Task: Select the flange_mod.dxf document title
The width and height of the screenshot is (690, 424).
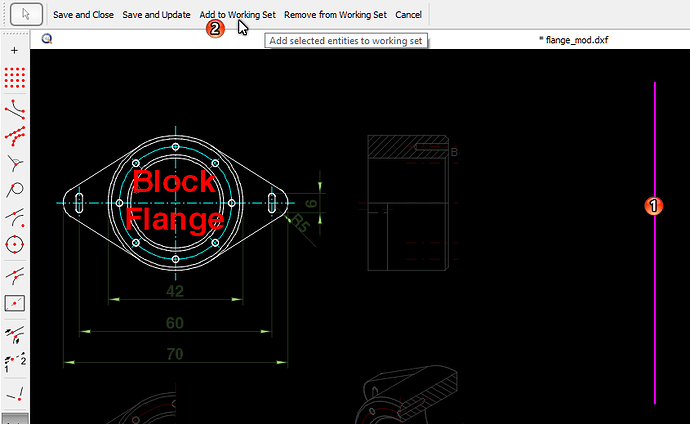Action: [x=574, y=40]
